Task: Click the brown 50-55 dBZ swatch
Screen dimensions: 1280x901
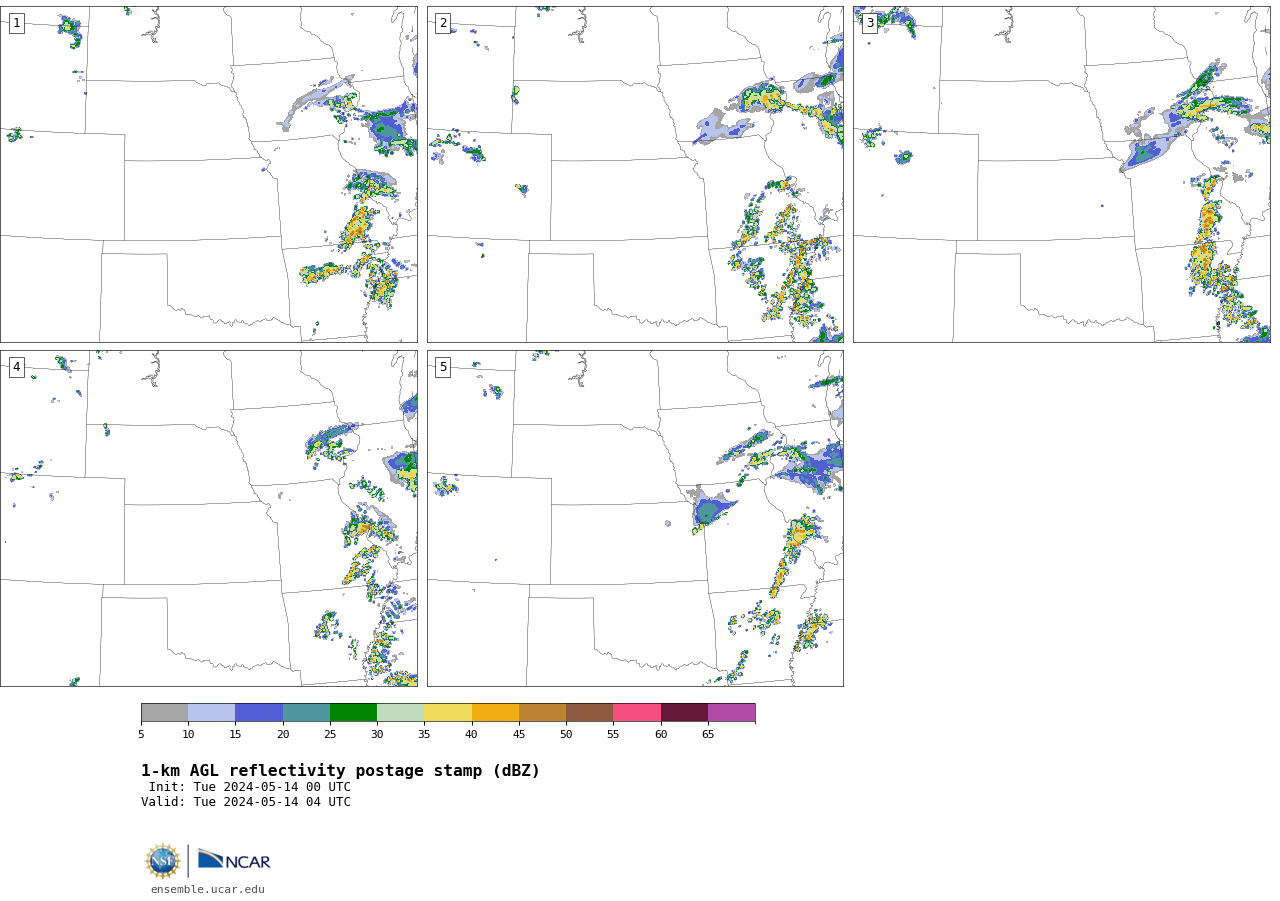Action: tap(589, 712)
